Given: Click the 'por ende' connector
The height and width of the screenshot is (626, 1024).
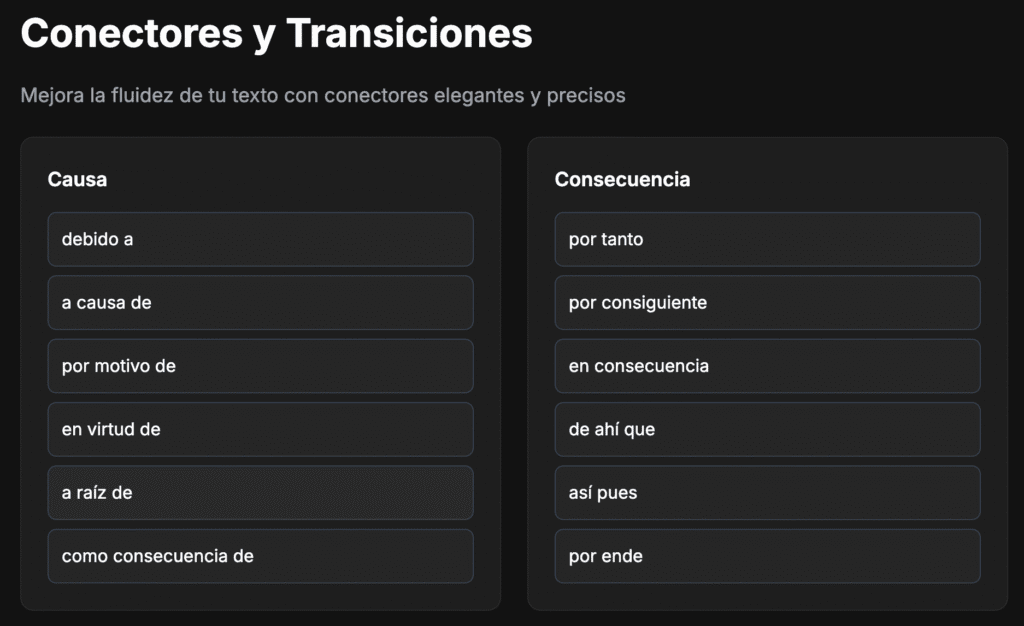Looking at the screenshot, I should [x=767, y=556].
